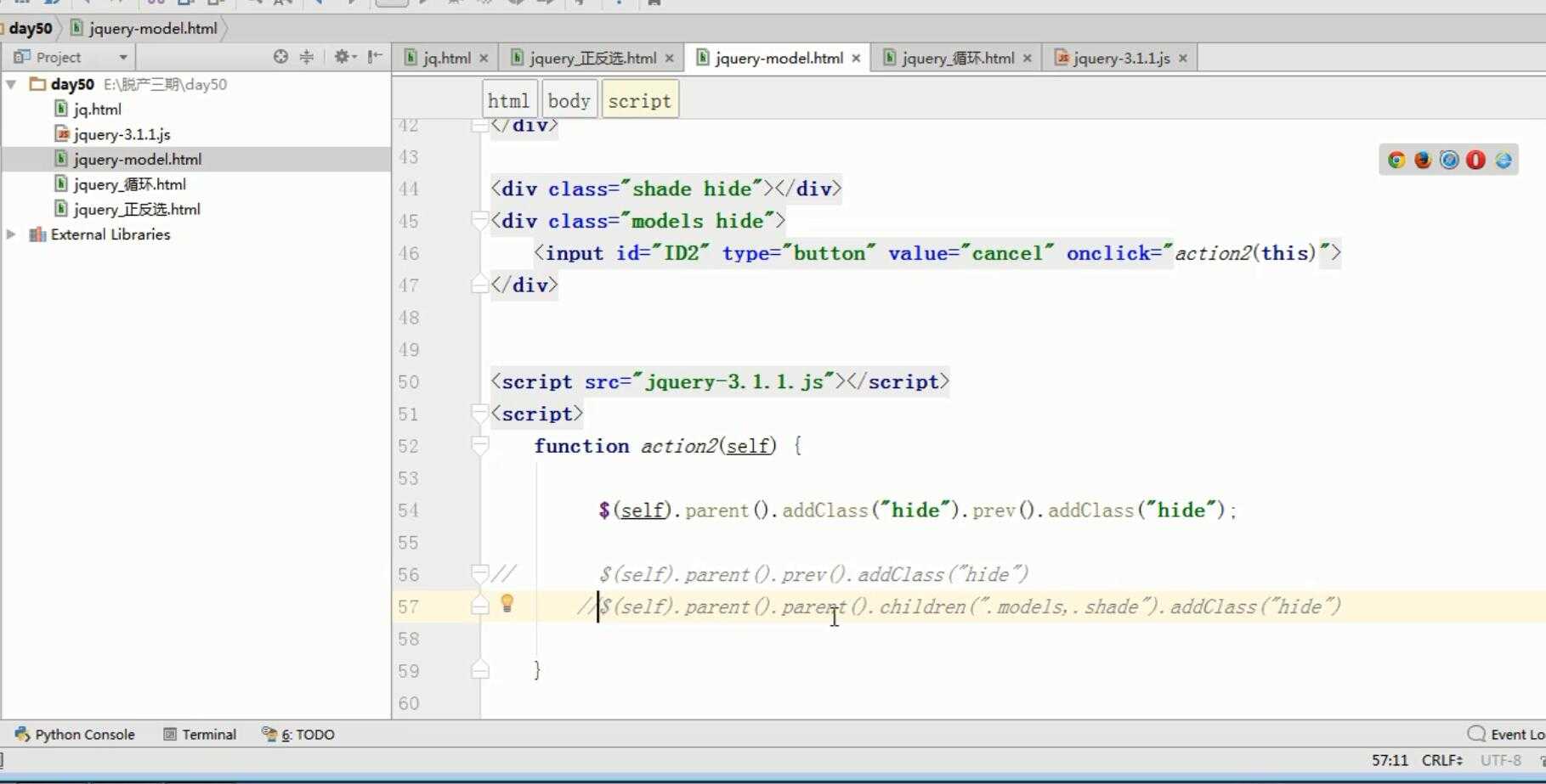Collapse function action2 fold at line 52
The image size is (1546, 784).
479,446
